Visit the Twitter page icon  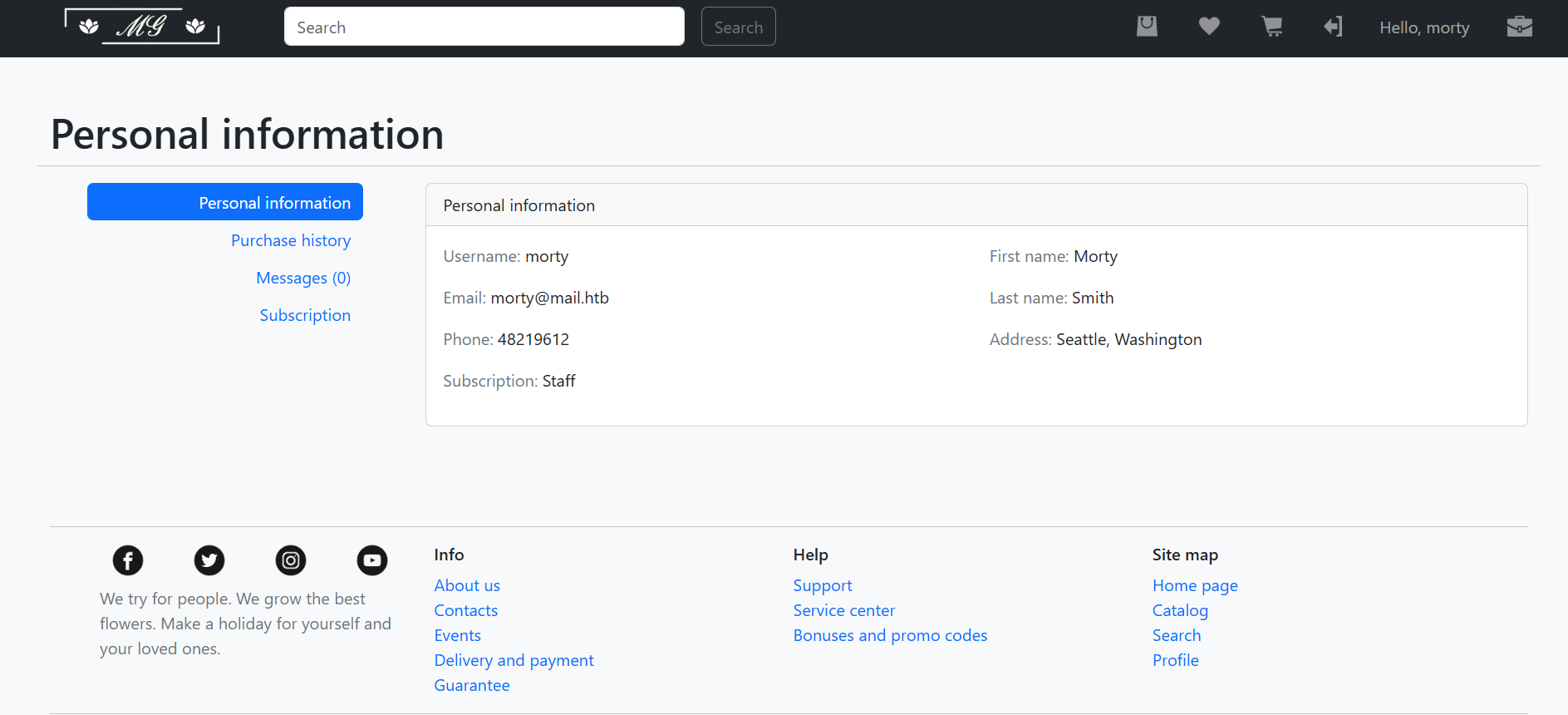209,560
